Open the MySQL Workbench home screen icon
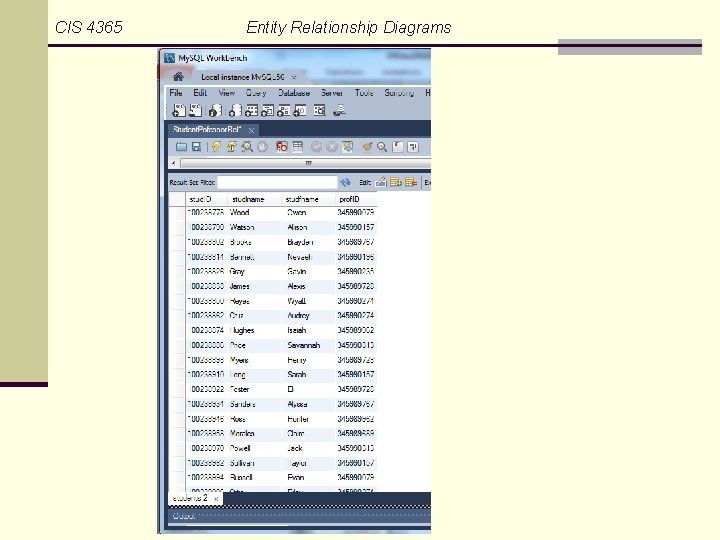 178,77
